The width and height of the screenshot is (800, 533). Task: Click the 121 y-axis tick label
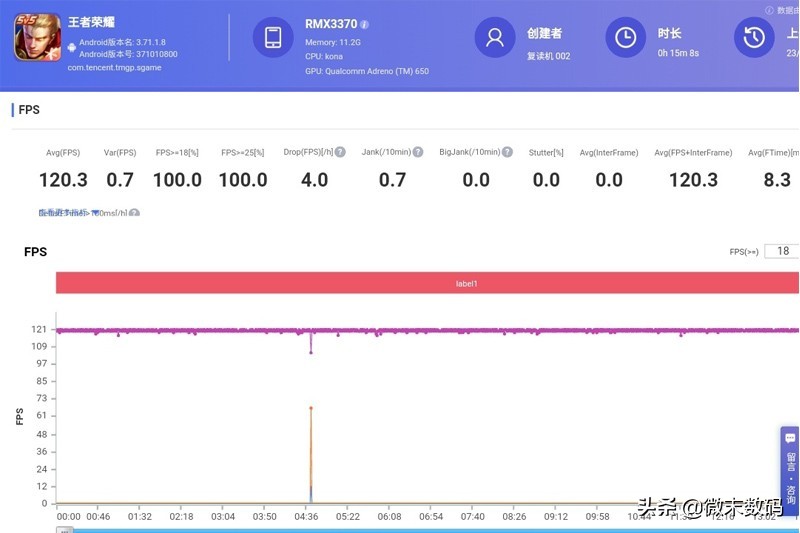click(x=39, y=329)
